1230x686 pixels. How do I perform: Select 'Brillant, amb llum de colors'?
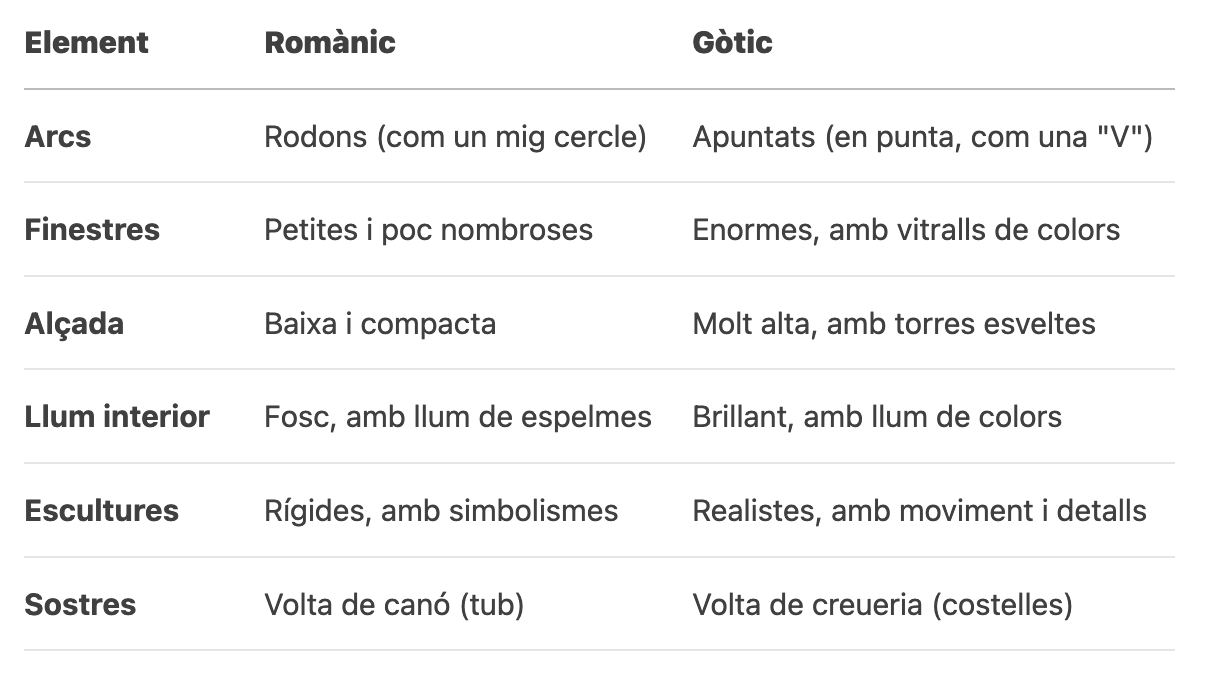(877, 417)
